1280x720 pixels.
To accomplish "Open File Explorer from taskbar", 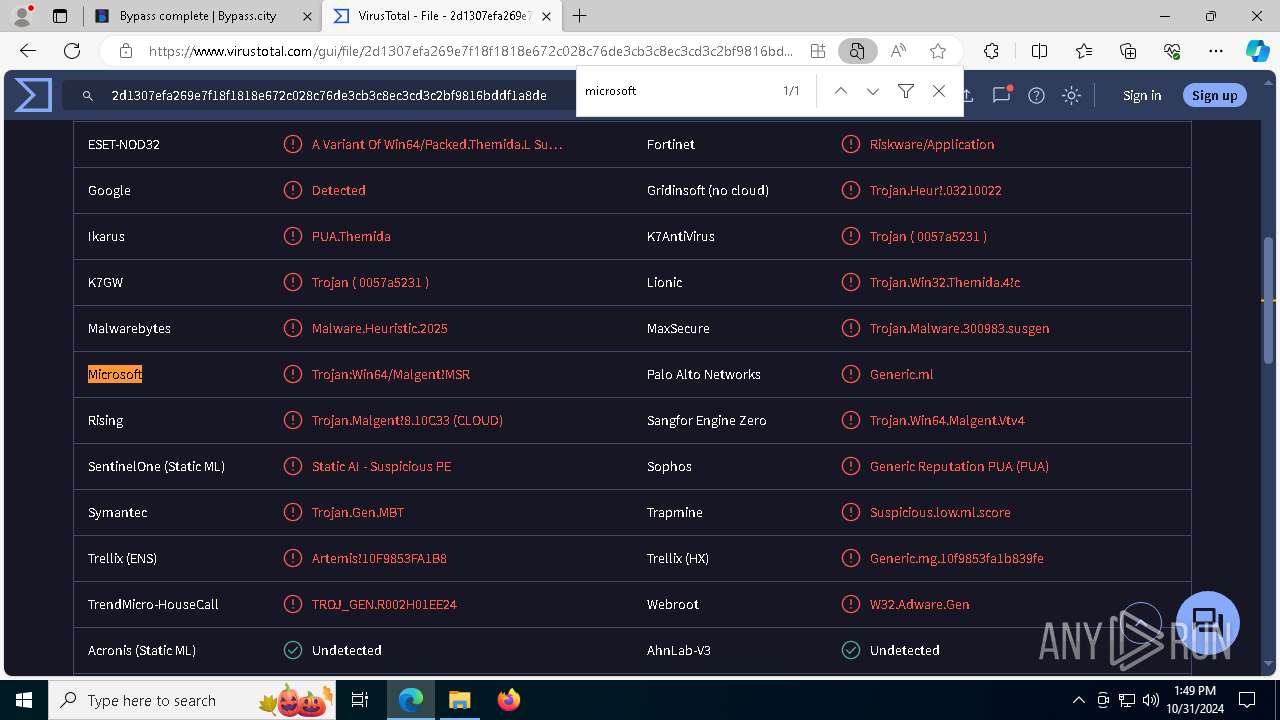I will tap(460, 700).
